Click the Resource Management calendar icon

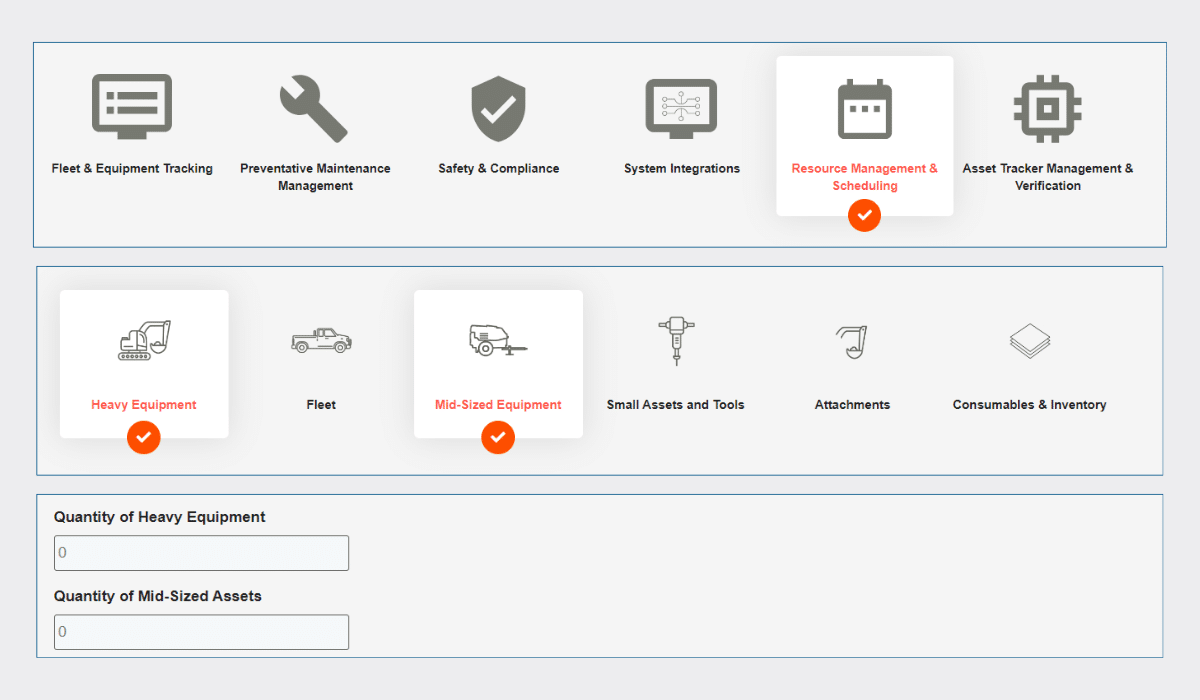pyautogui.click(x=864, y=108)
